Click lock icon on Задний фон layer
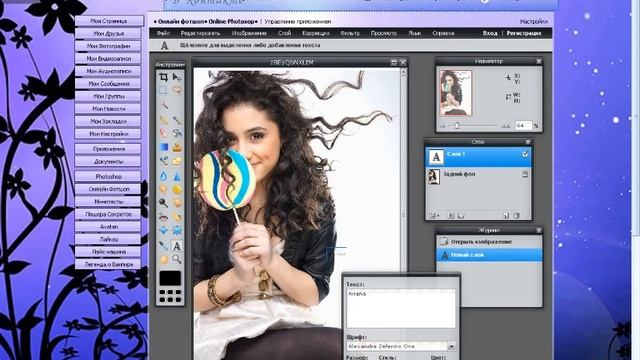 (525, 174)
